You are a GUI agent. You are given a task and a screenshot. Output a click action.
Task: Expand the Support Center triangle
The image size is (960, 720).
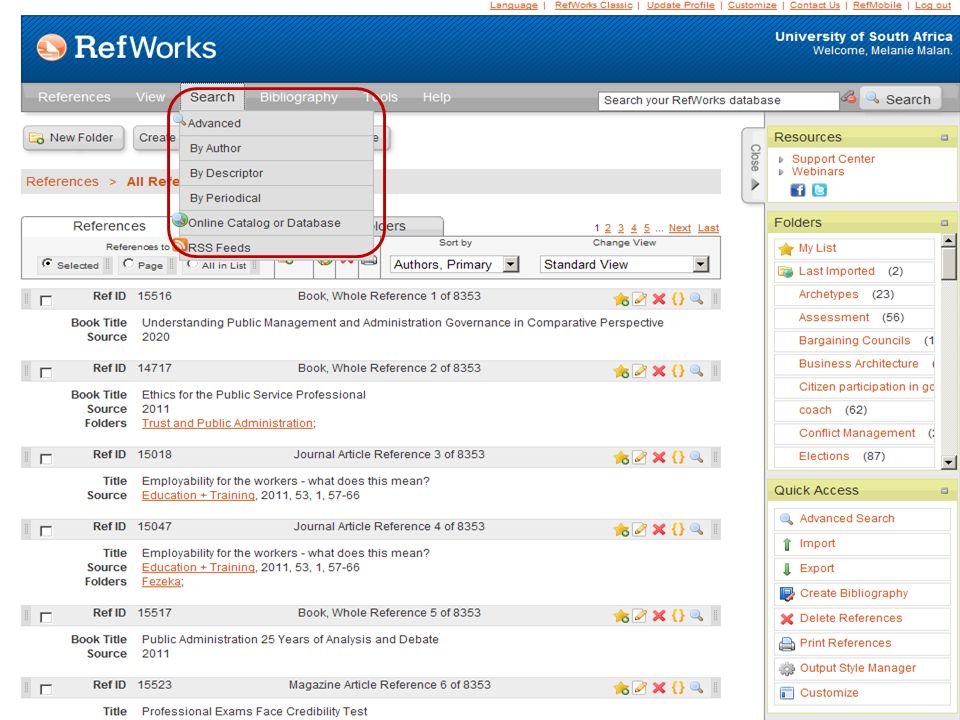tap(781, 160)
